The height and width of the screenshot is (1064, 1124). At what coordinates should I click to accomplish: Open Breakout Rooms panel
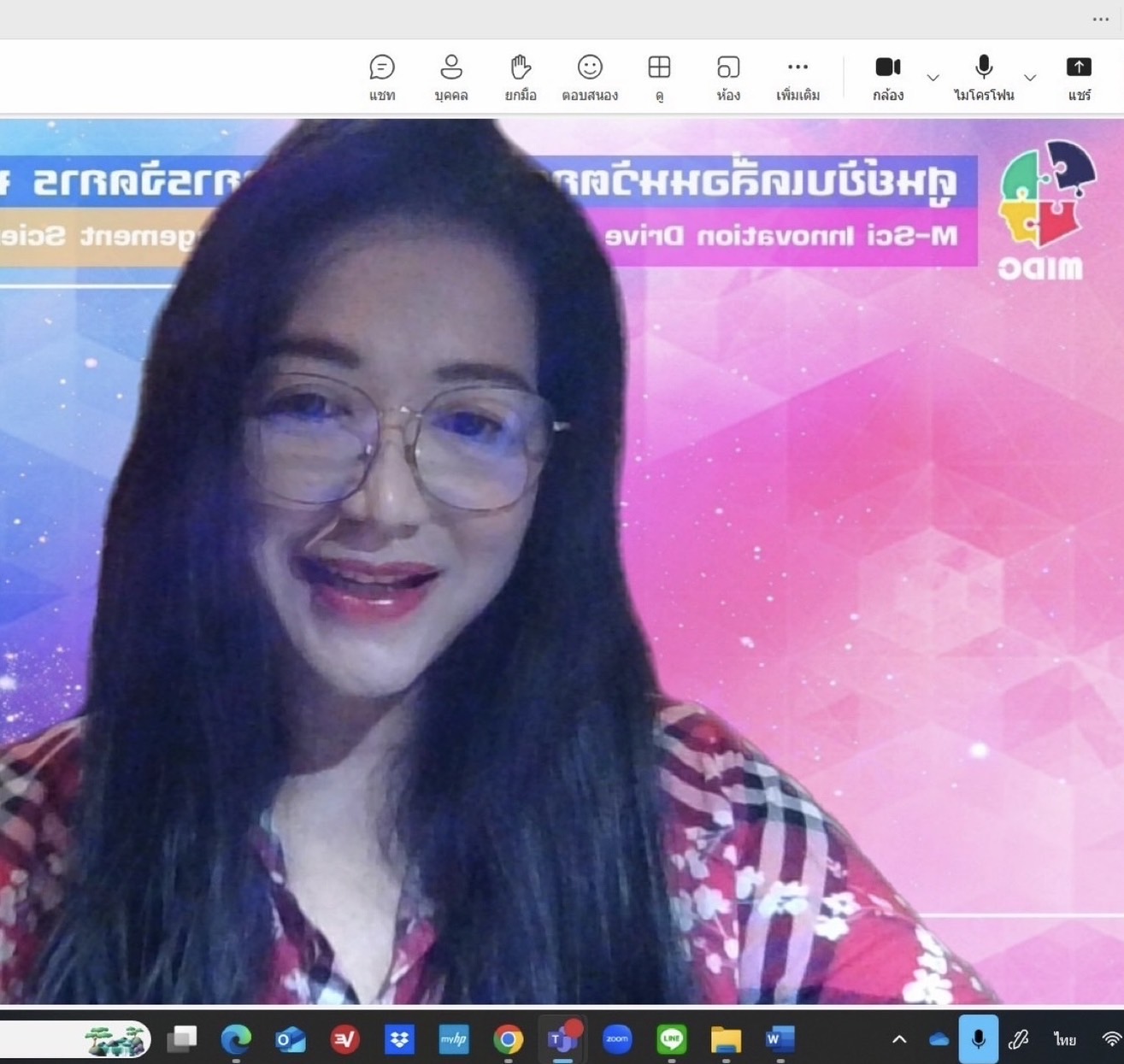(728, 77)
